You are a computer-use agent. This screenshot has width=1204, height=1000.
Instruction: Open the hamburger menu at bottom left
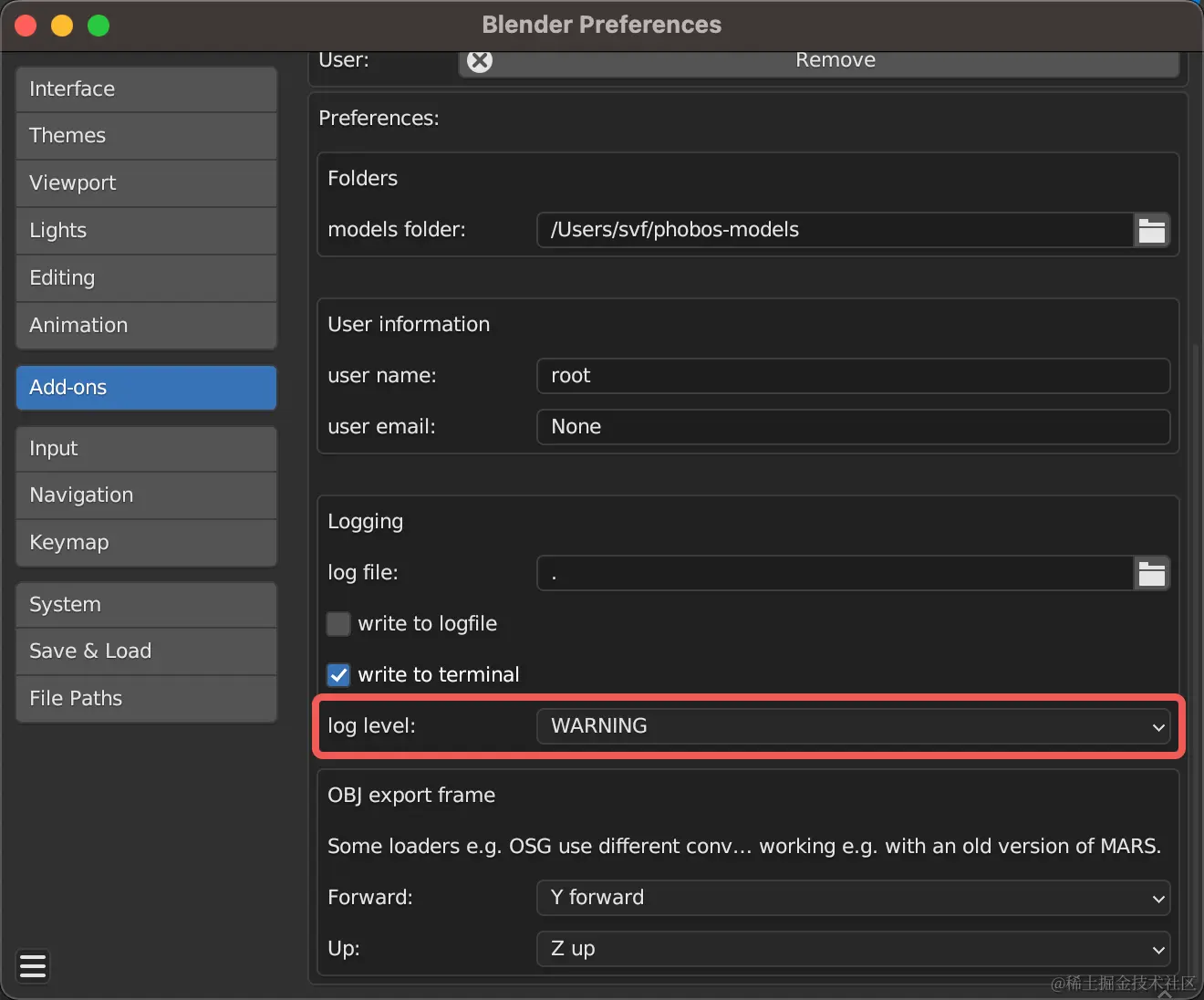pos(32,966)
